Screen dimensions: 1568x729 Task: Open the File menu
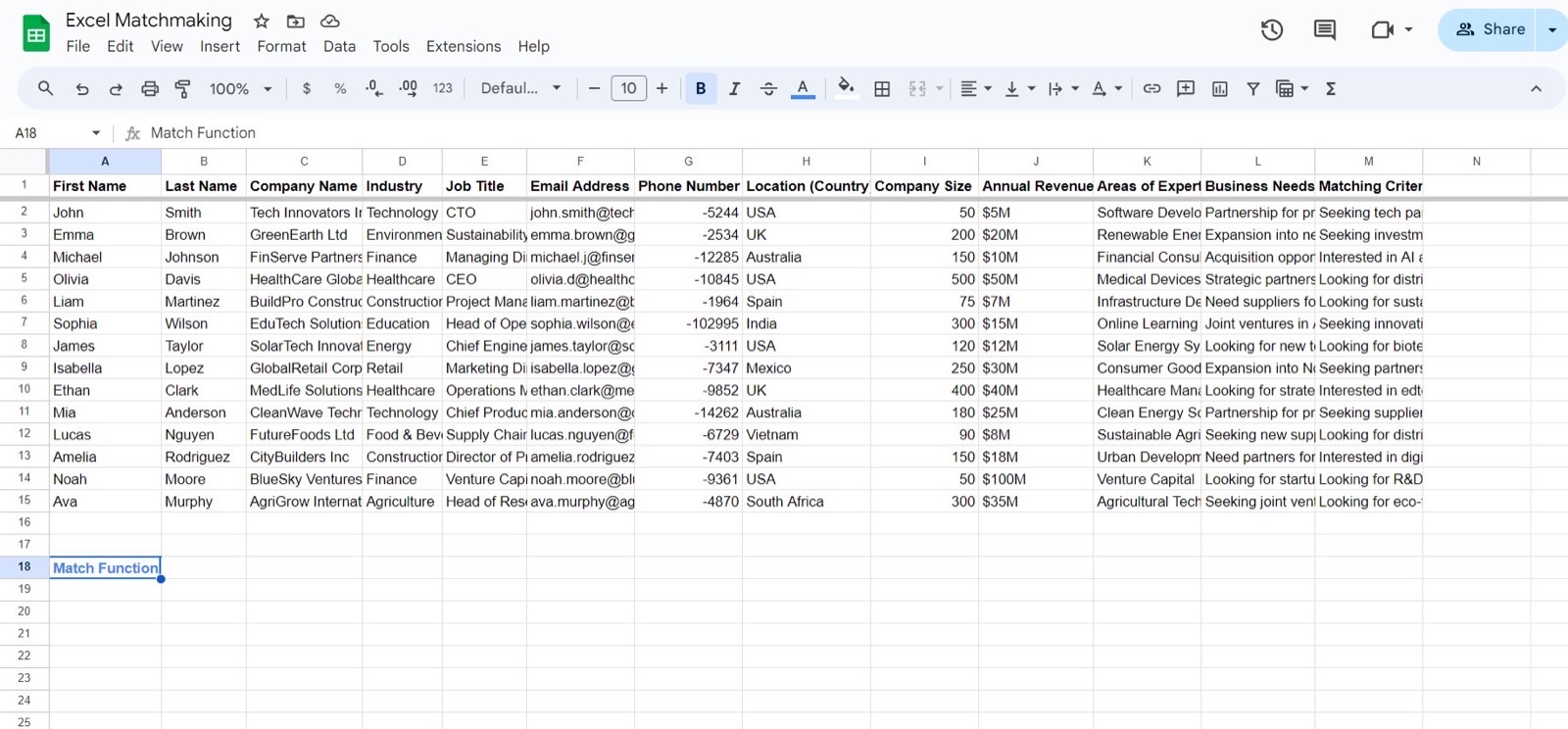78,46
